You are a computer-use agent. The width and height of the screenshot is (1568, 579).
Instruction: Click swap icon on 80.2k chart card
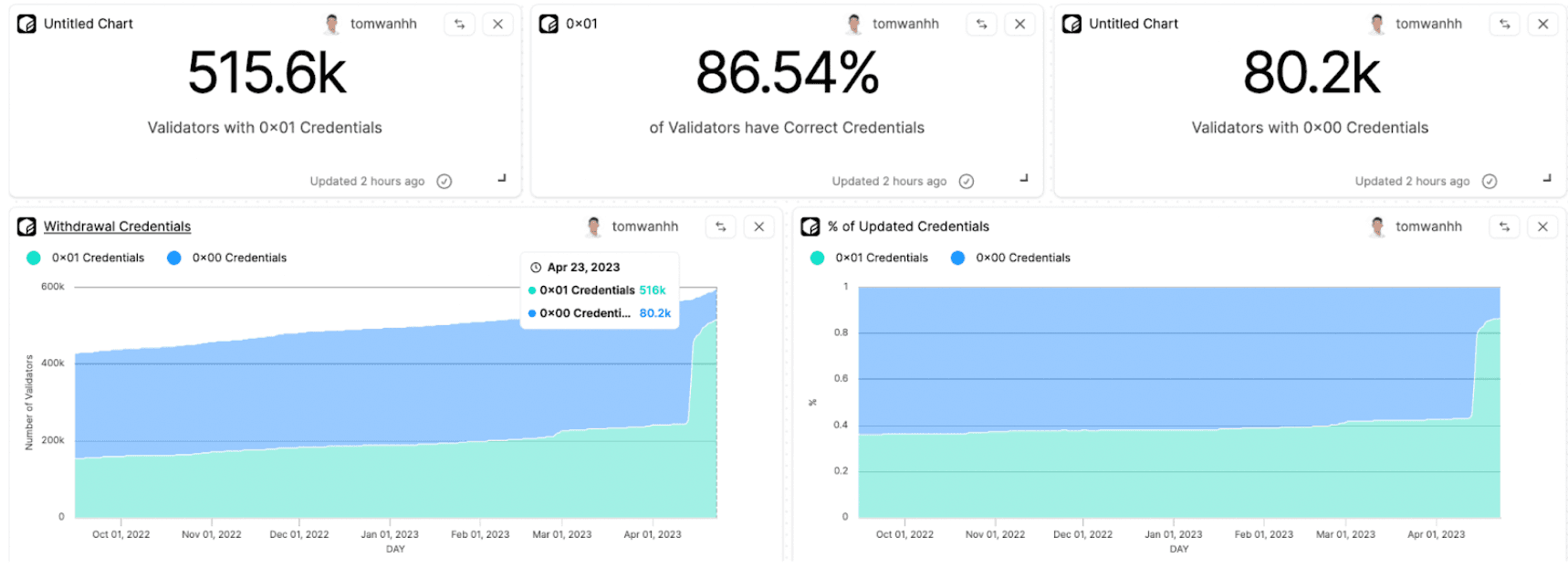pyautogui.click(x=1505, y=25)
